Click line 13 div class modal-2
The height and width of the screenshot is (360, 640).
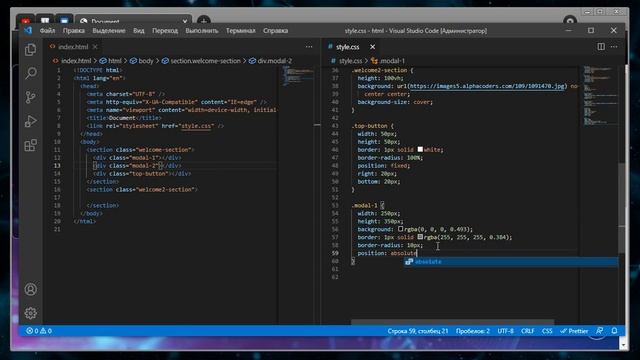(138, 166)
